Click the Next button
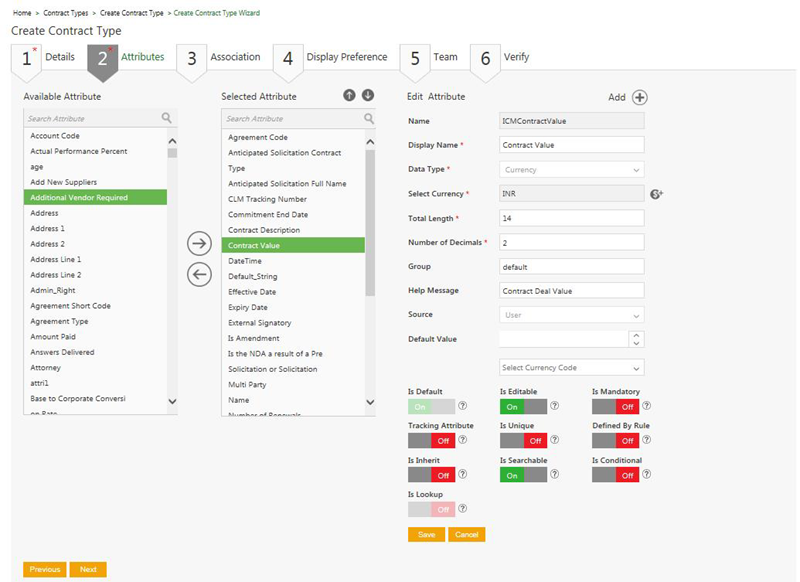The height and width of the screenshot is (582, 800). pos(88,569)
